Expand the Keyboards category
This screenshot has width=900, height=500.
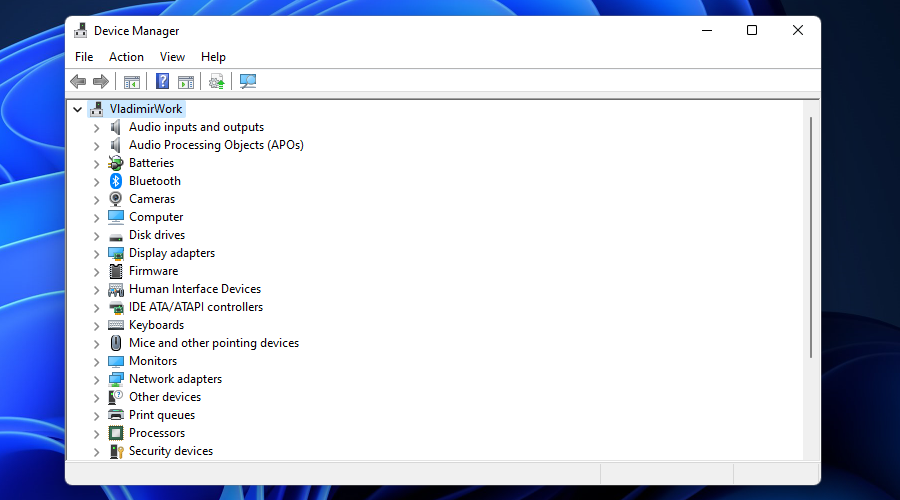pyautogui.click(x=96, y=325)
